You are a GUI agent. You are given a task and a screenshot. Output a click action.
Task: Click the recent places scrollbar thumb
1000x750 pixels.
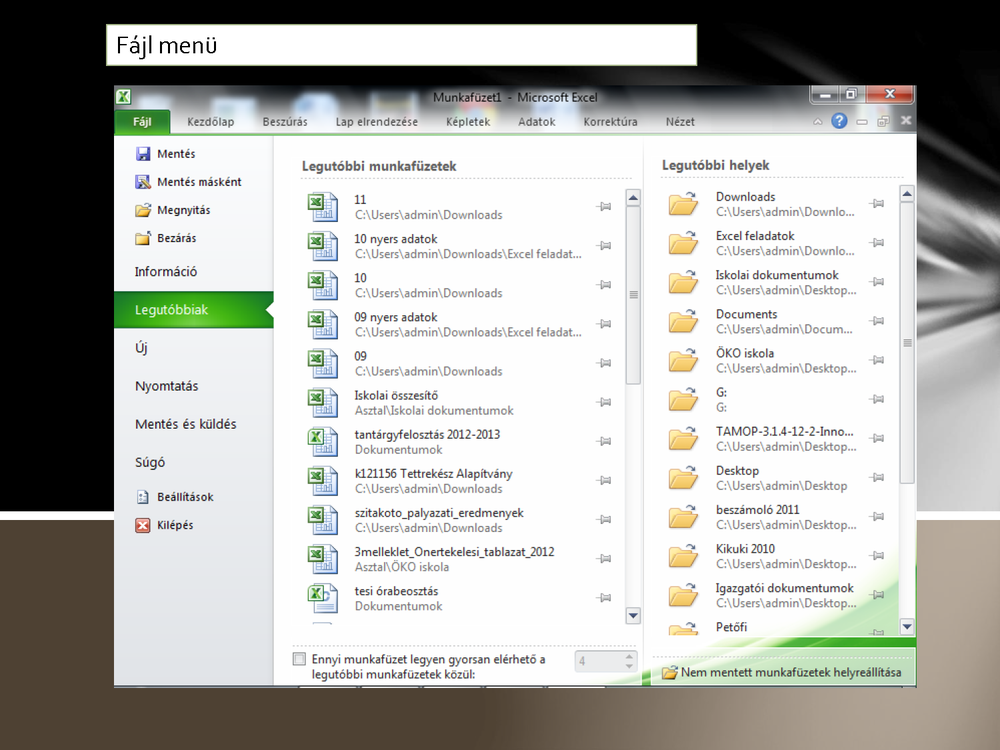click(x=907, y=343)
